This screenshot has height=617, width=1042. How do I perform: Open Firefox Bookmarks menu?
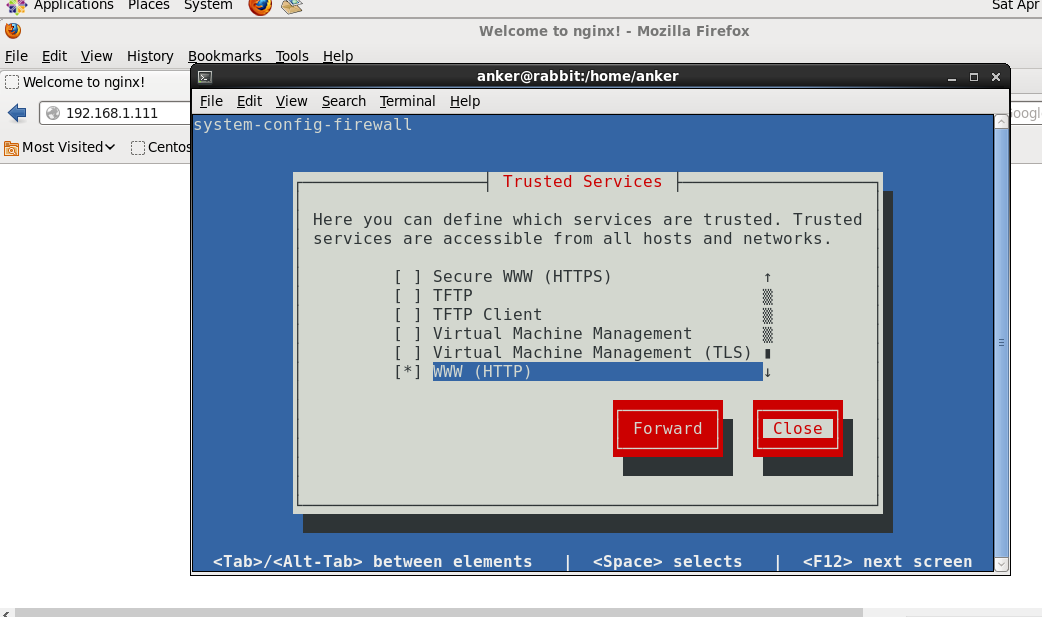[x=225, y=56]
